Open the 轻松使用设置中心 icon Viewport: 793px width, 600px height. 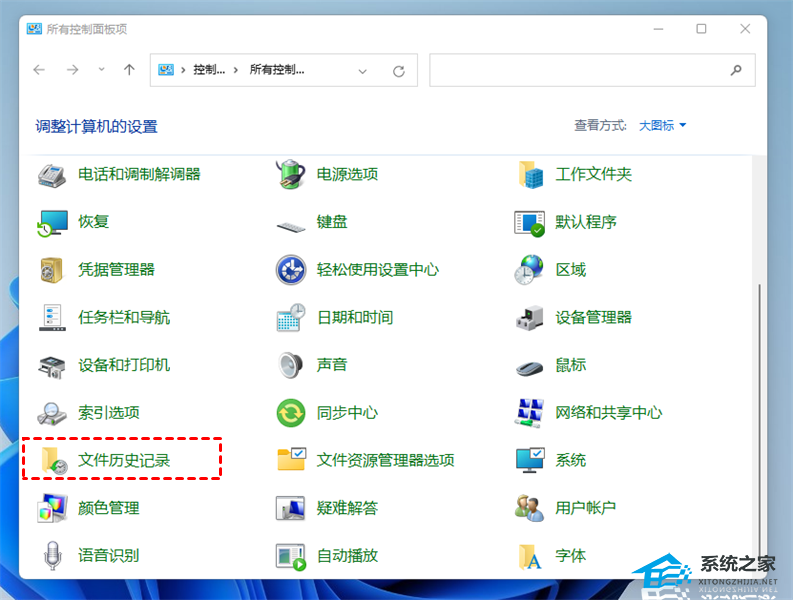click(290, 270)
